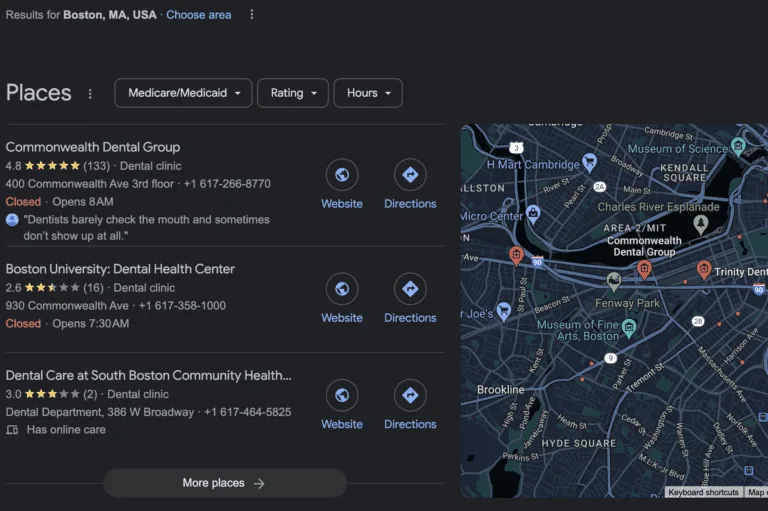
Task: Get directions to South Boston Dental Care
Action: (x=410, y=396)
